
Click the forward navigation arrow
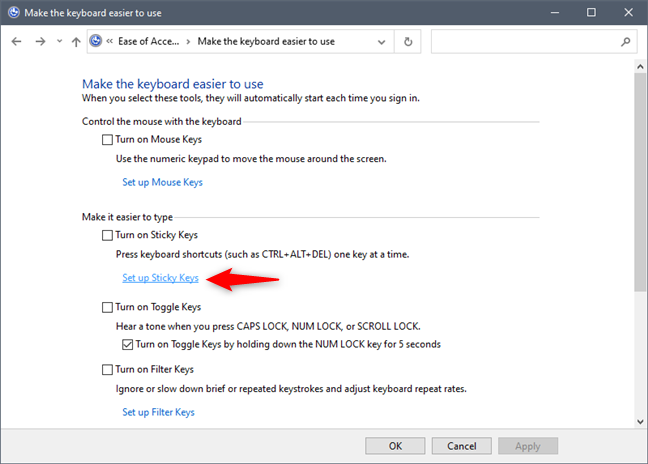pyautogui.click(x=40, y=41)
